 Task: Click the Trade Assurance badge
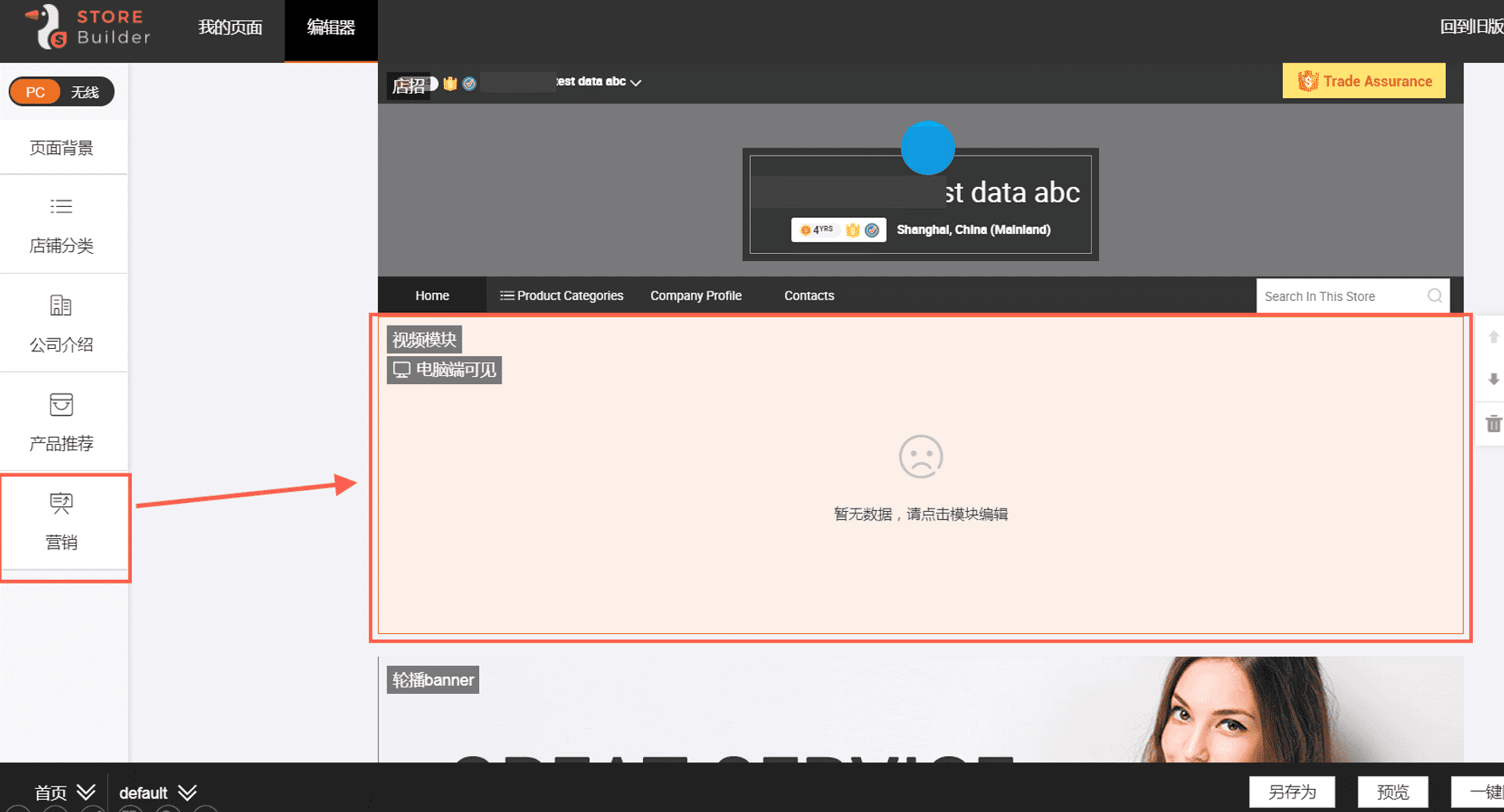1363,81
